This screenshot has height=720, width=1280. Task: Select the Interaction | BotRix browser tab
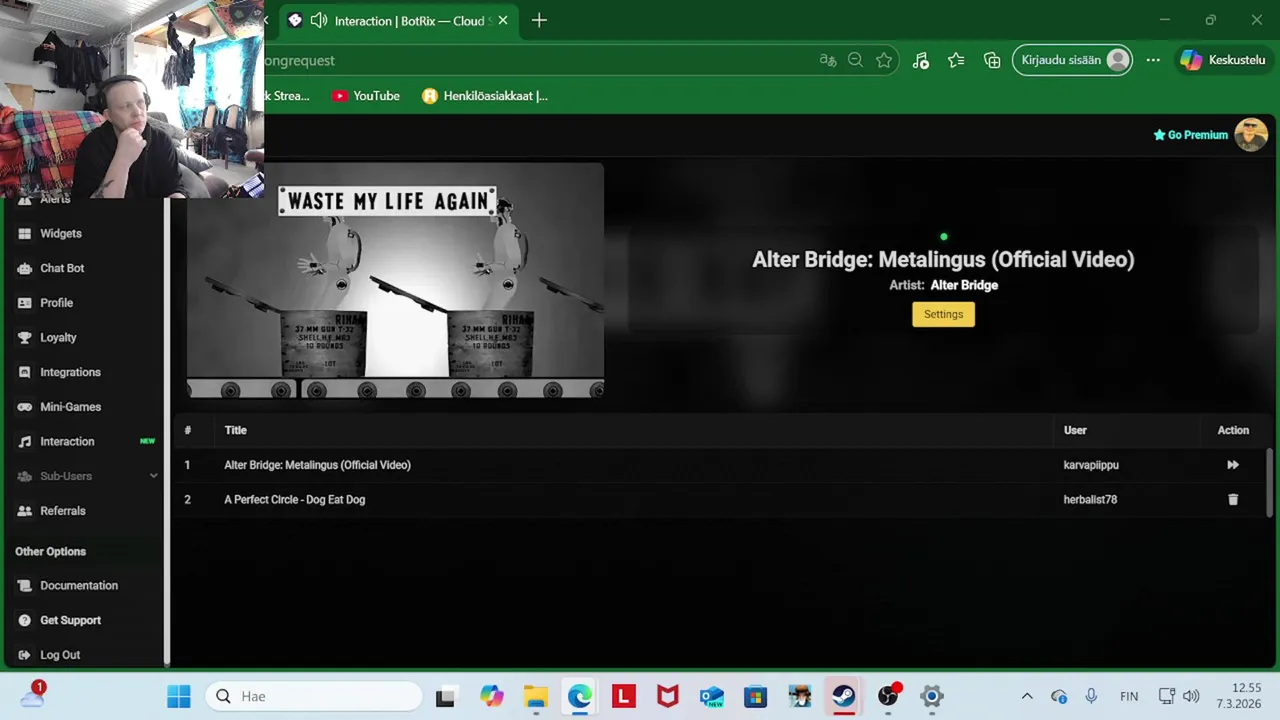398,21
